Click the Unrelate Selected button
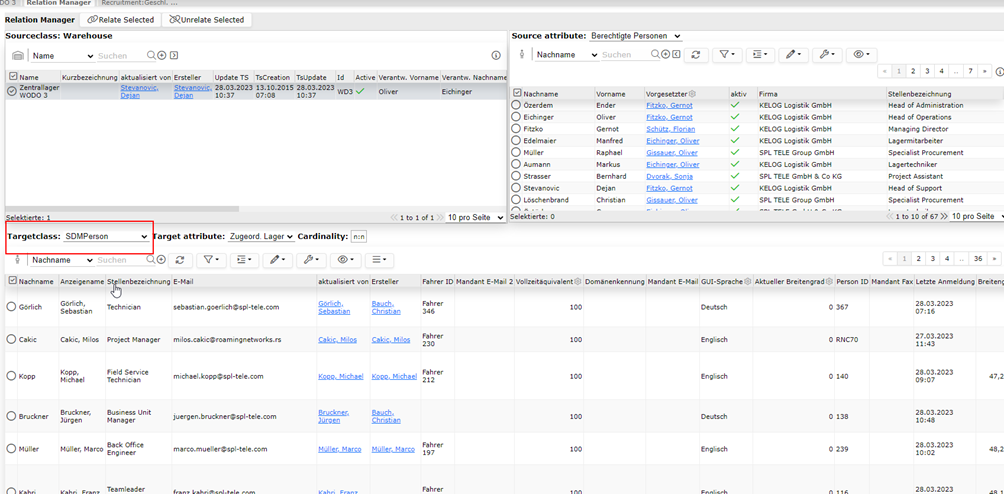Viewport: 1004px width, 494px height. 207,20
